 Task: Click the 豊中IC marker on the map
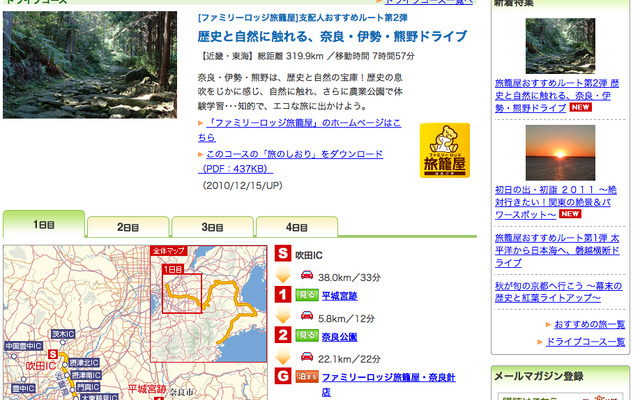click(x=23, y=389)
